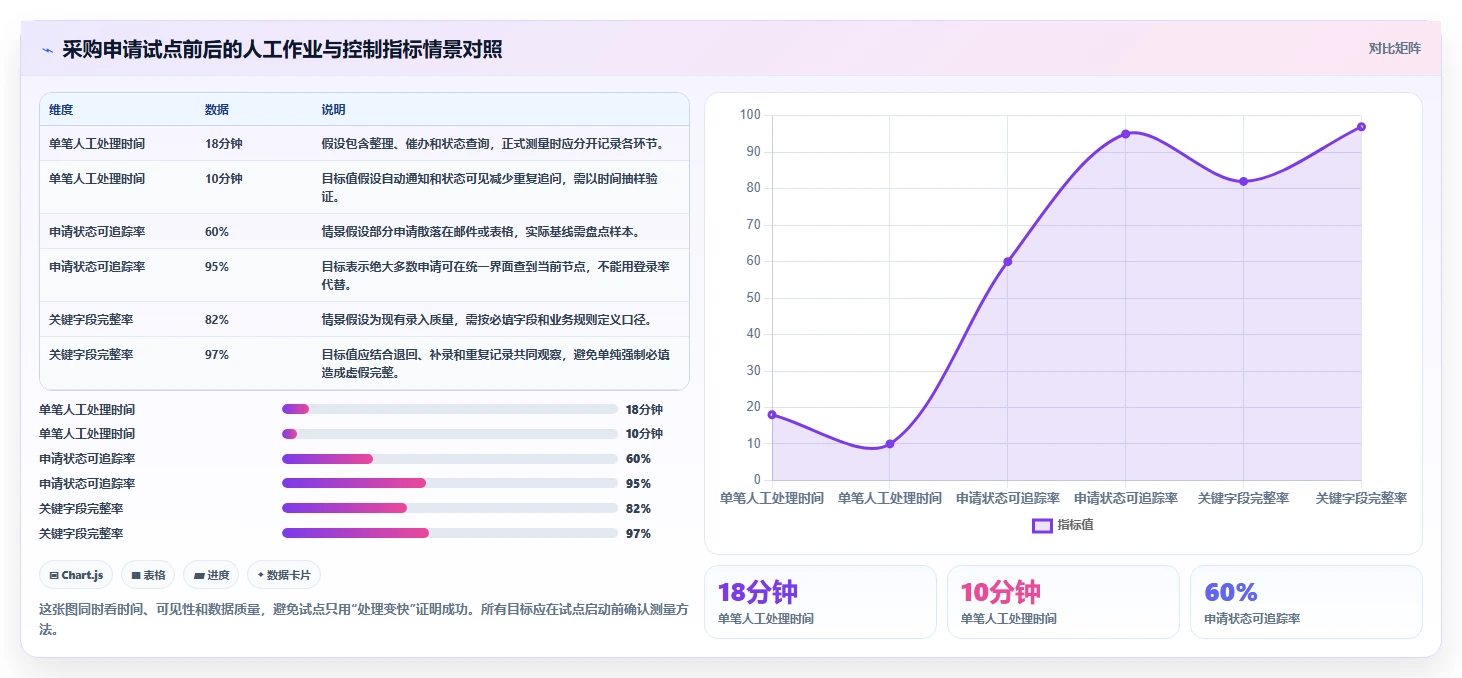Viewport: 1462px width, 678px height.
Task: Click 申请状态可追踪率 cell in the 95% table row
Action: 97,267
